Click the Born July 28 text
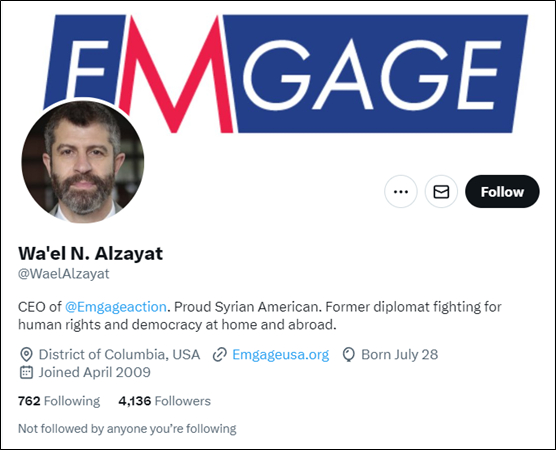 pyautogui.click(x=400, y=355)
